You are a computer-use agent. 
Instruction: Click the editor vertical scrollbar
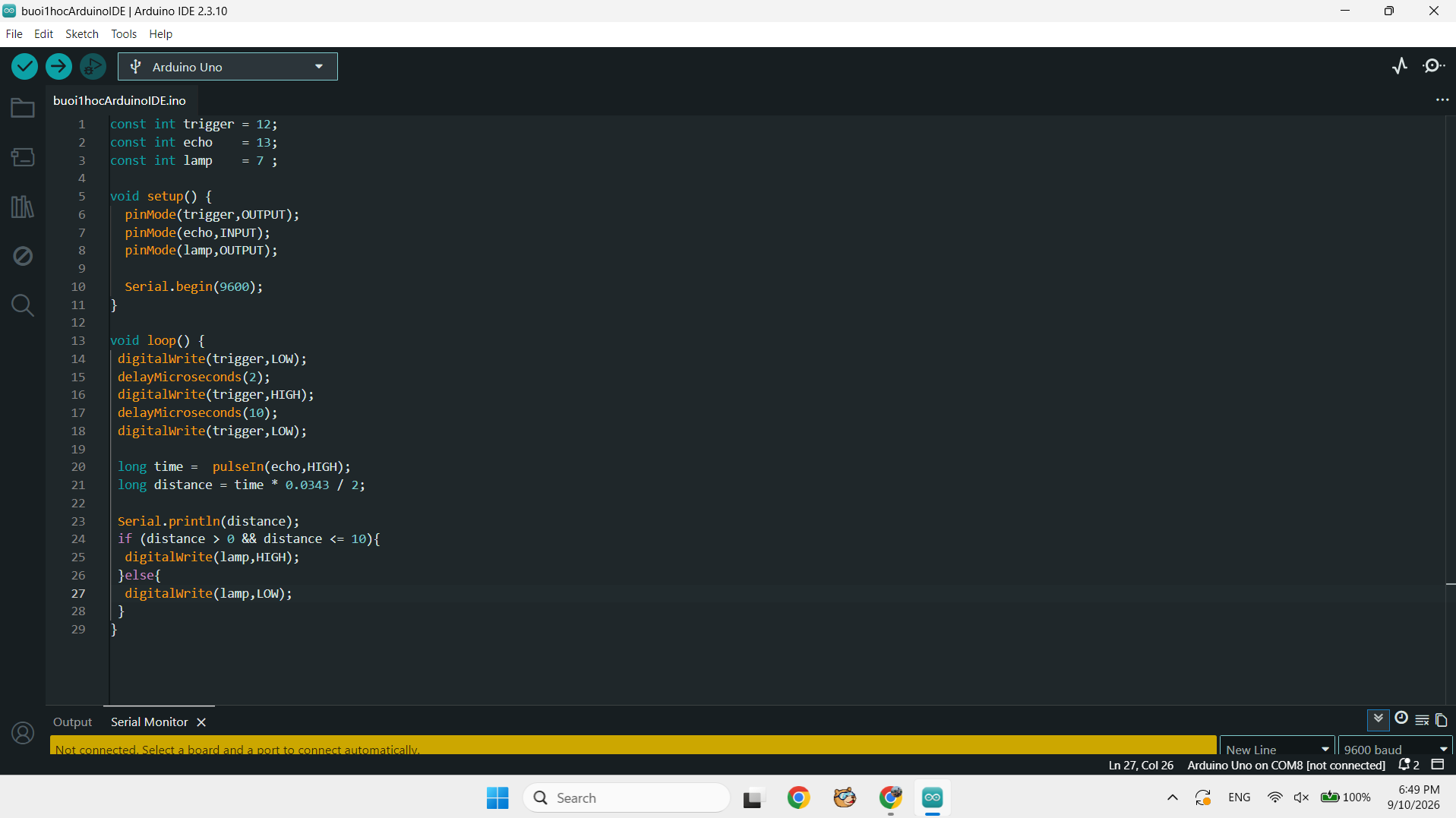click(x=1450, y=410)
